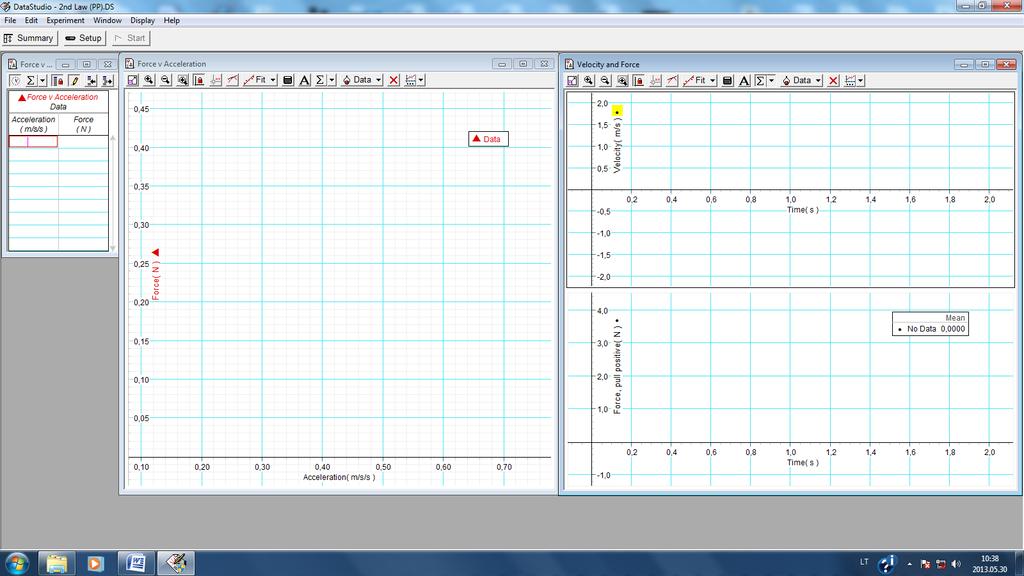Open the Experiment menu
The width and height of the screenshot is (1024, 576).
click(65, 20)
